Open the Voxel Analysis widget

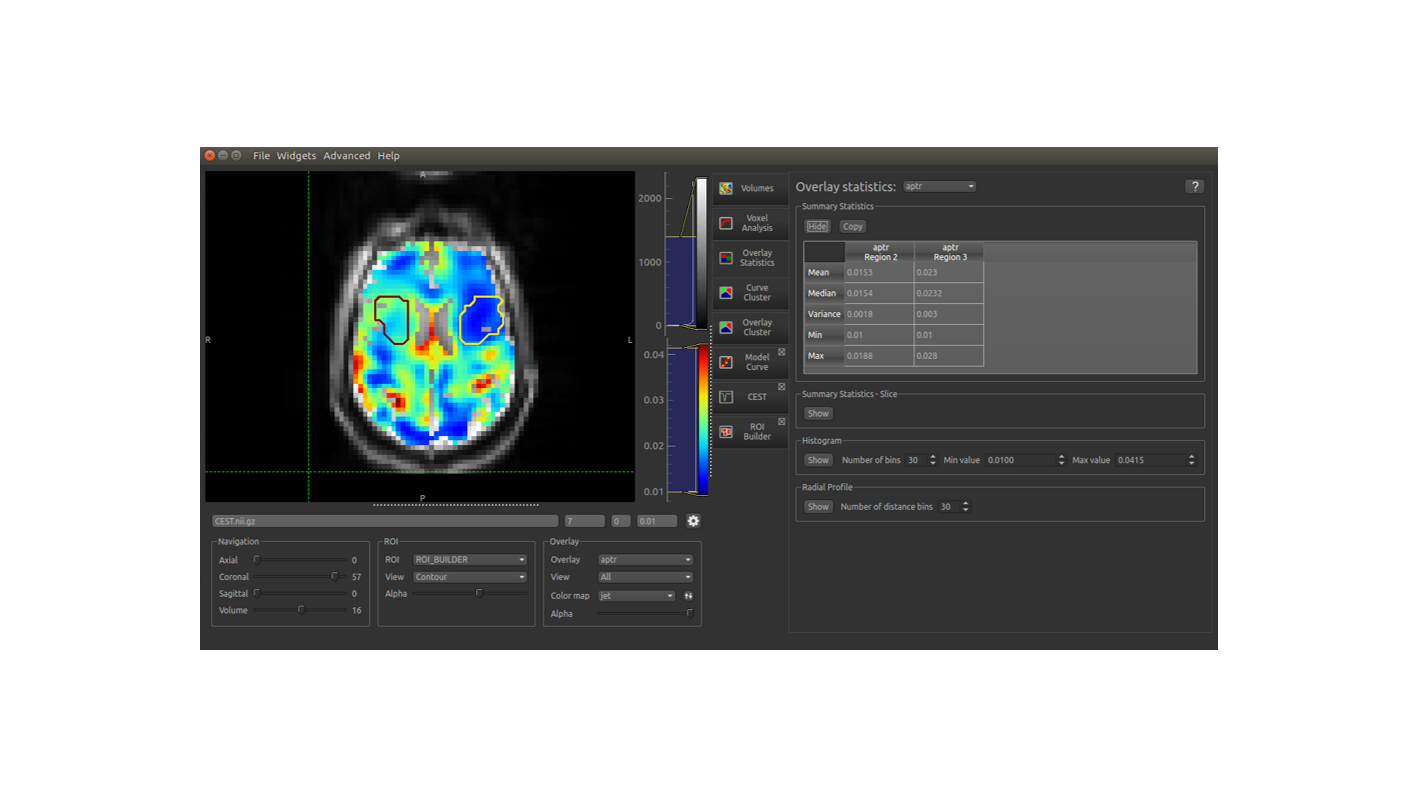(x=749, y=223)
